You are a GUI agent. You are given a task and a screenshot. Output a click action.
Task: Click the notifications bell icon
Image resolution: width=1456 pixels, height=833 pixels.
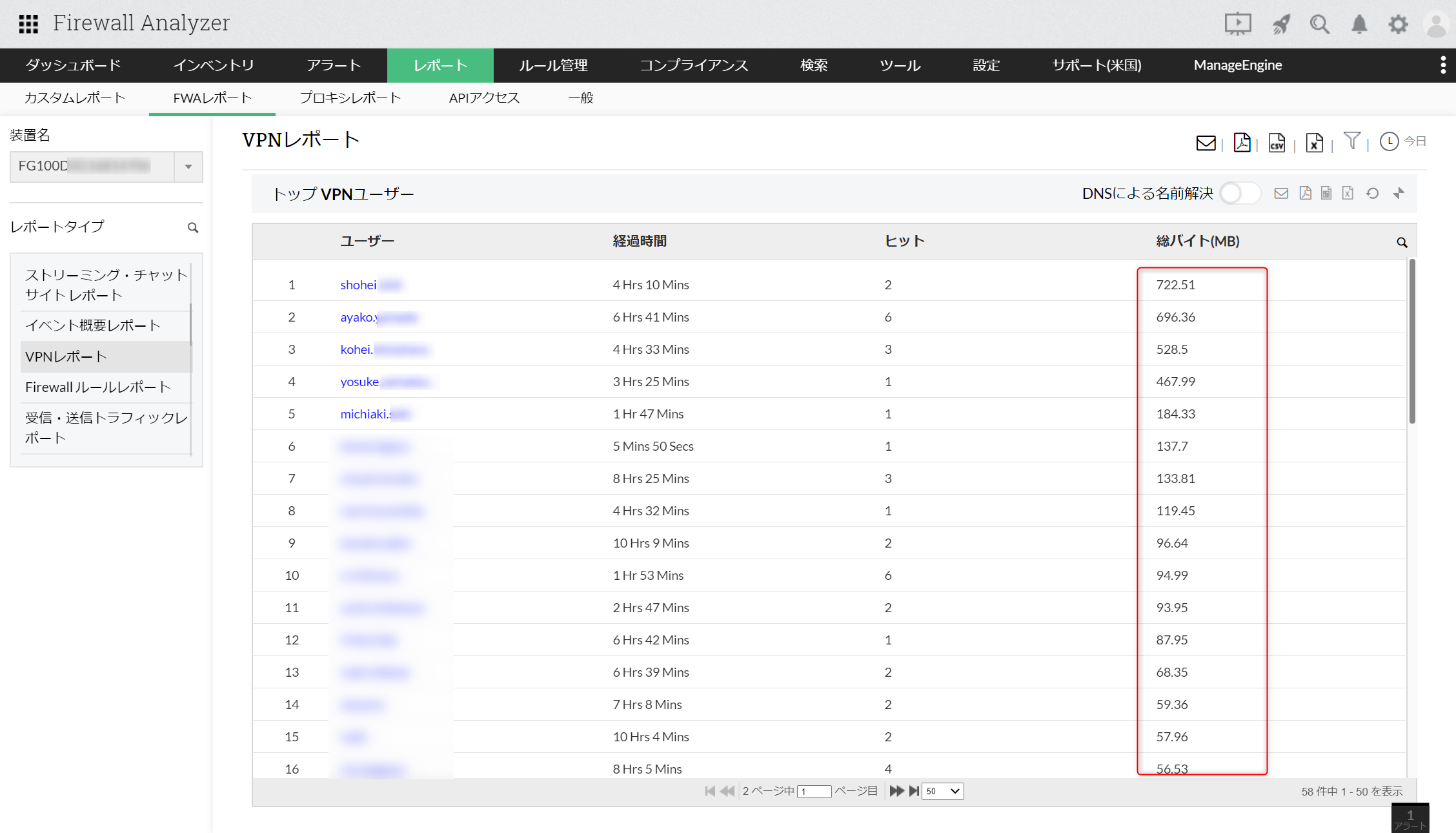pyautogui.click(x=1359, y=25)
